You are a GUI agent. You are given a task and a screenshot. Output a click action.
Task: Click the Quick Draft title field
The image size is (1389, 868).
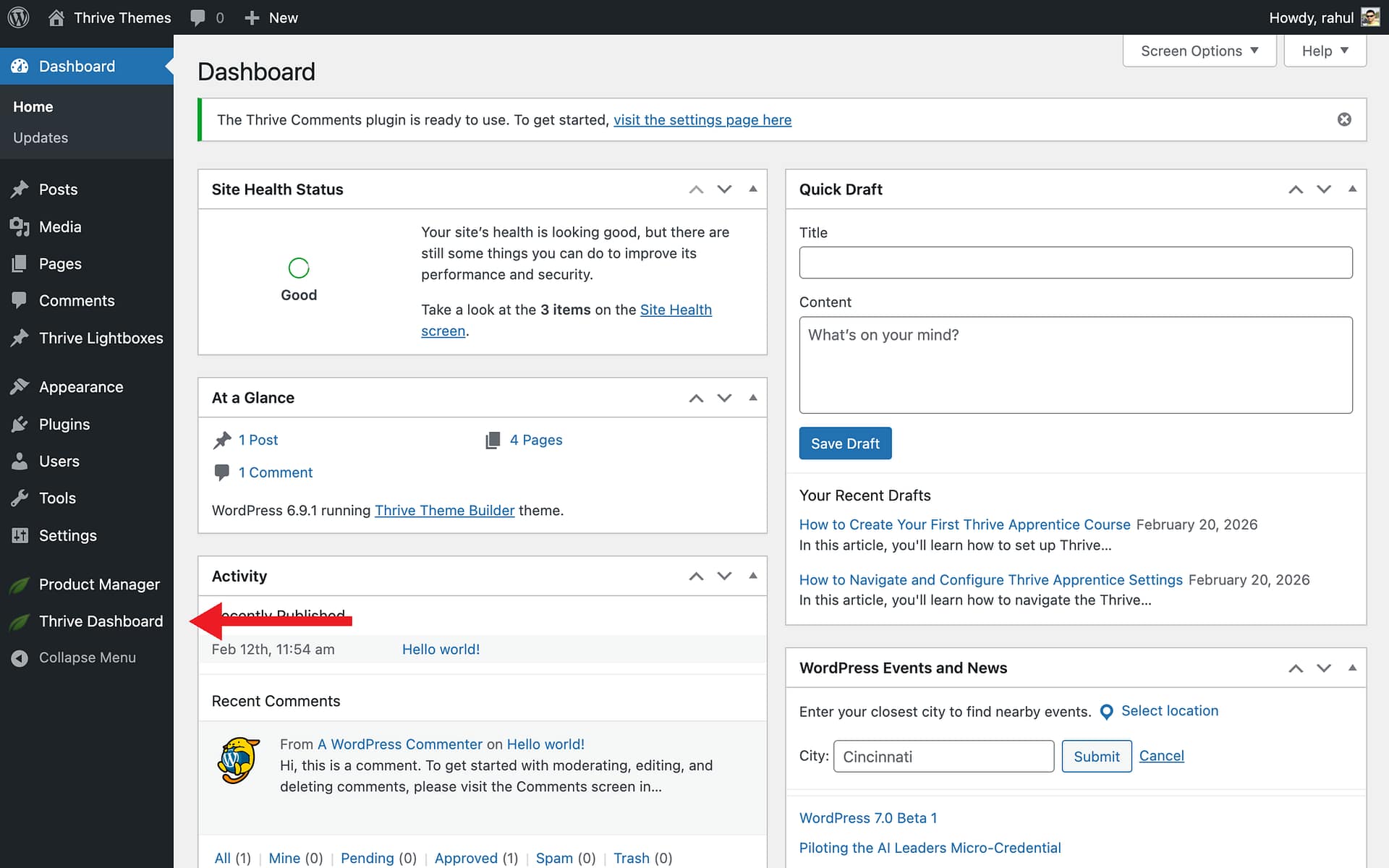tap(1076, 263)
